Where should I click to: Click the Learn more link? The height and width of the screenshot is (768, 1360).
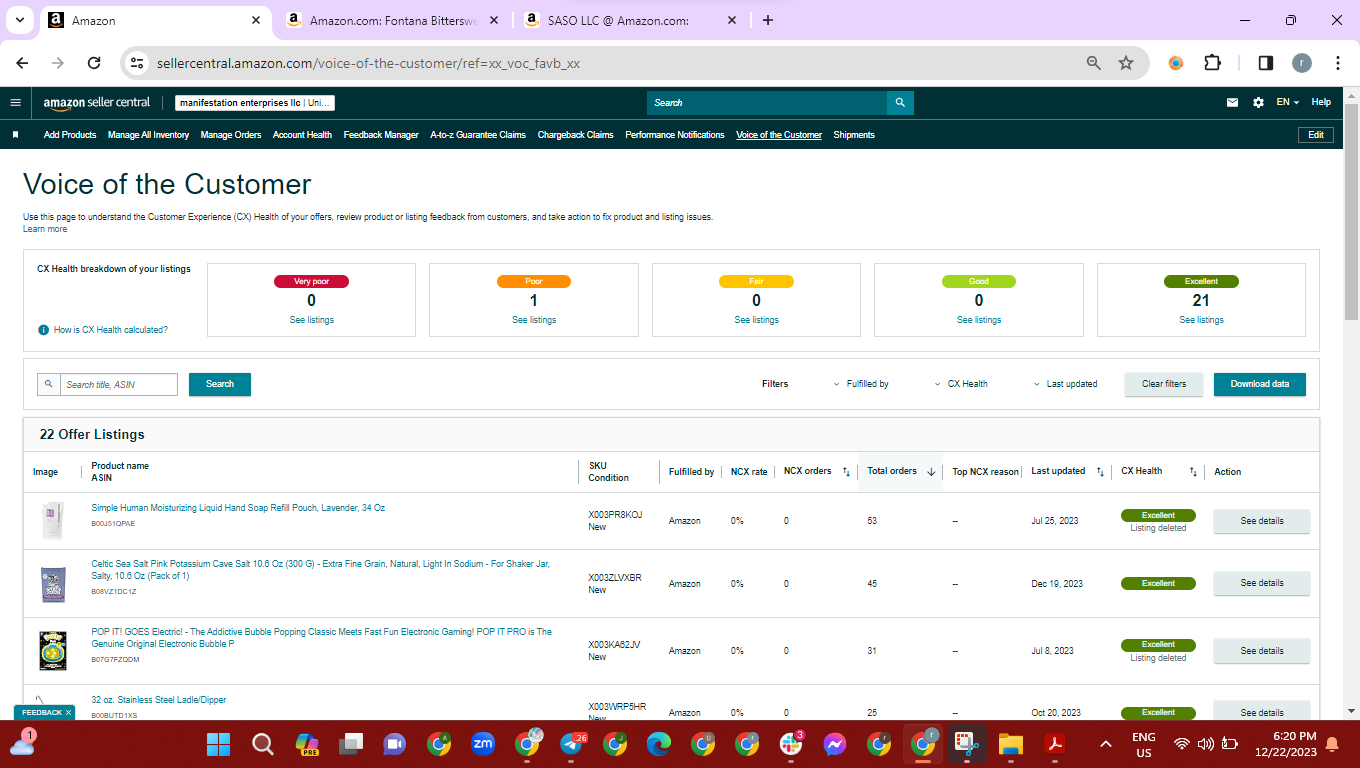(45, 229)
